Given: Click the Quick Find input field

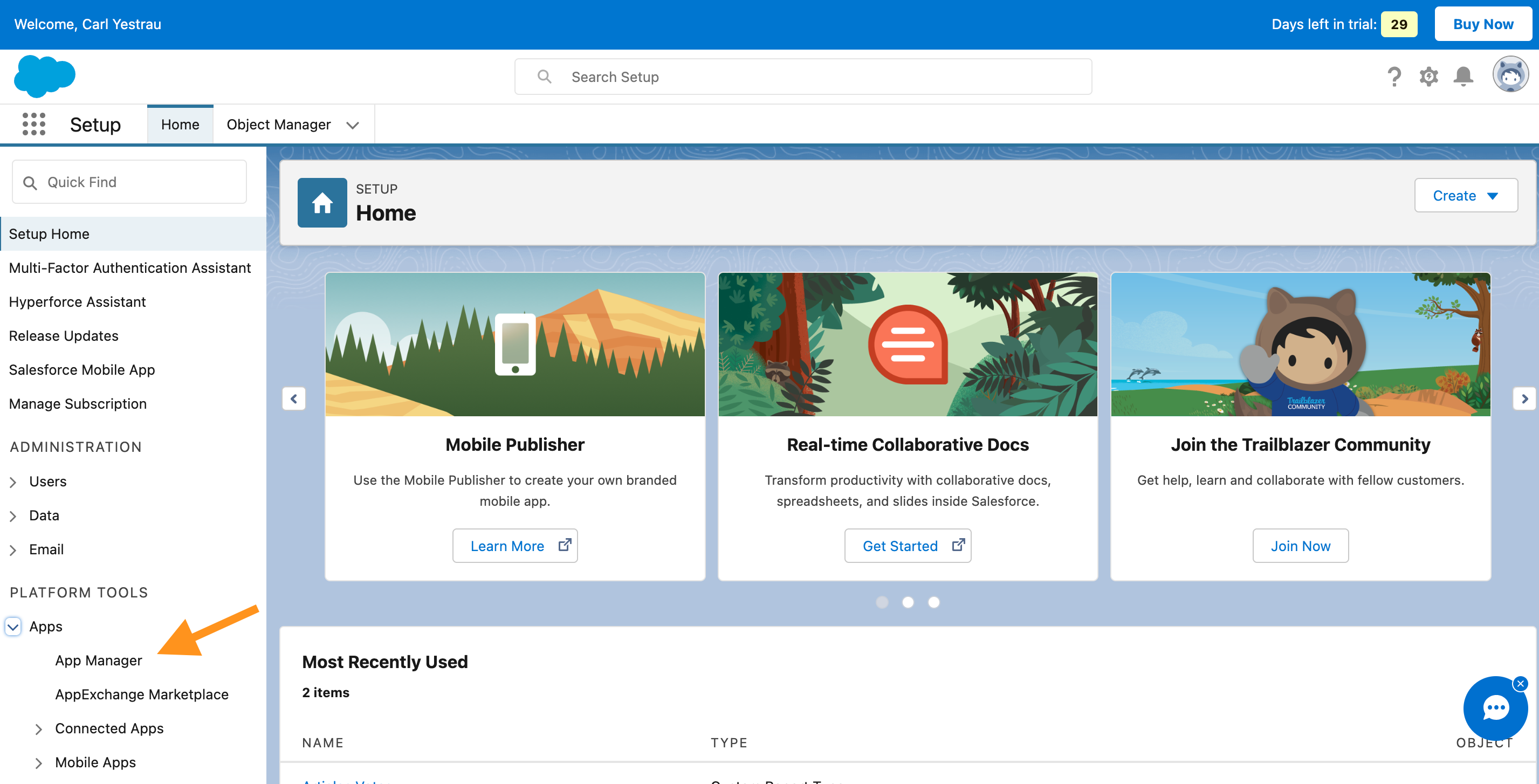Looking at the screenshot, I should point(127,181).
